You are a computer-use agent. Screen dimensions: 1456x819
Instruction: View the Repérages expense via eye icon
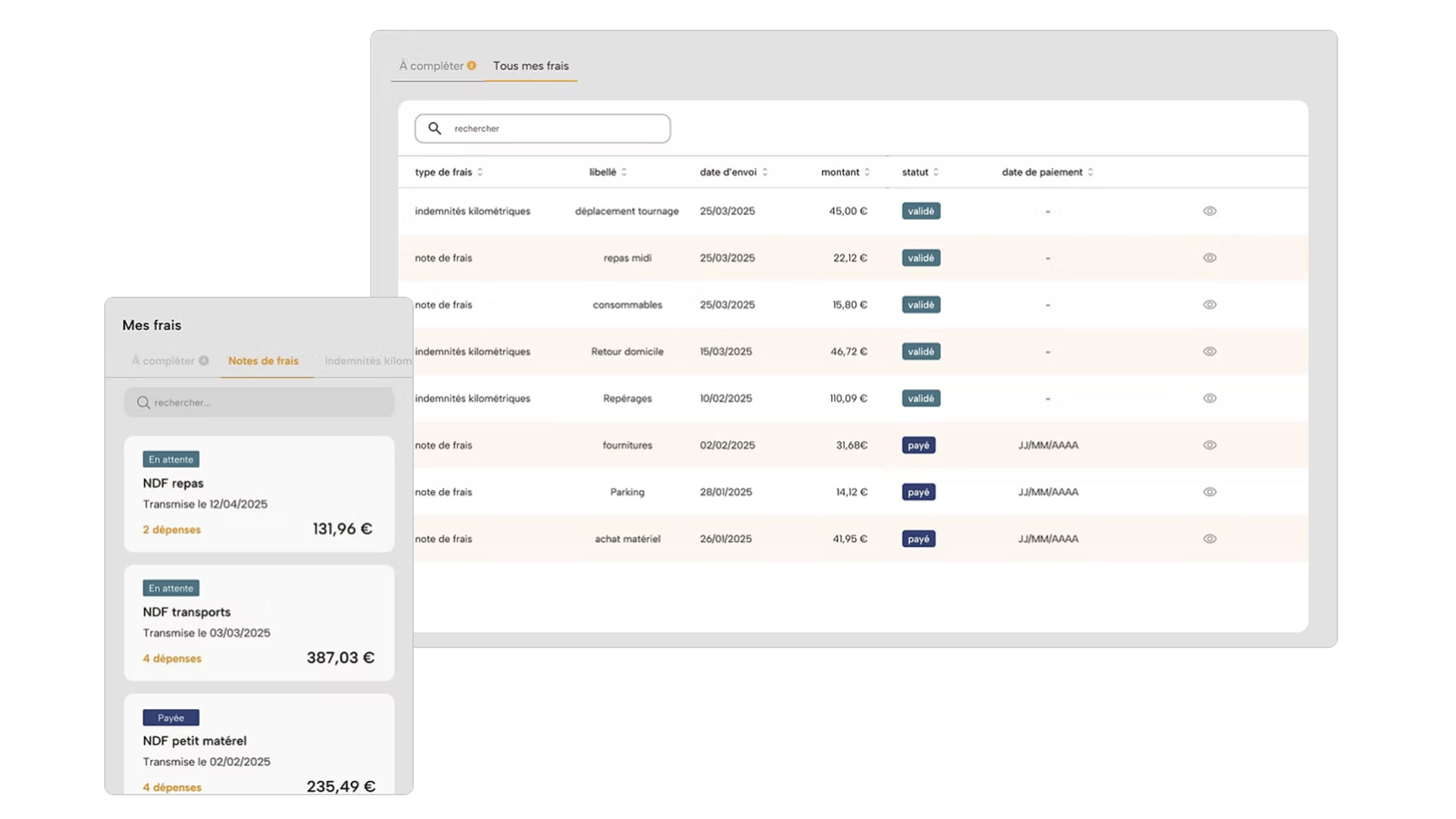[x=1210, y=398]
